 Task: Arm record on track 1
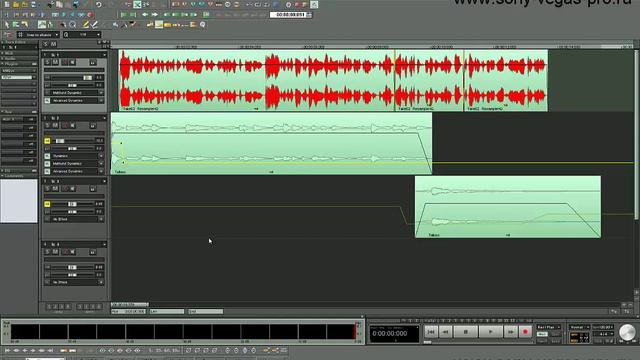[64, 62]
